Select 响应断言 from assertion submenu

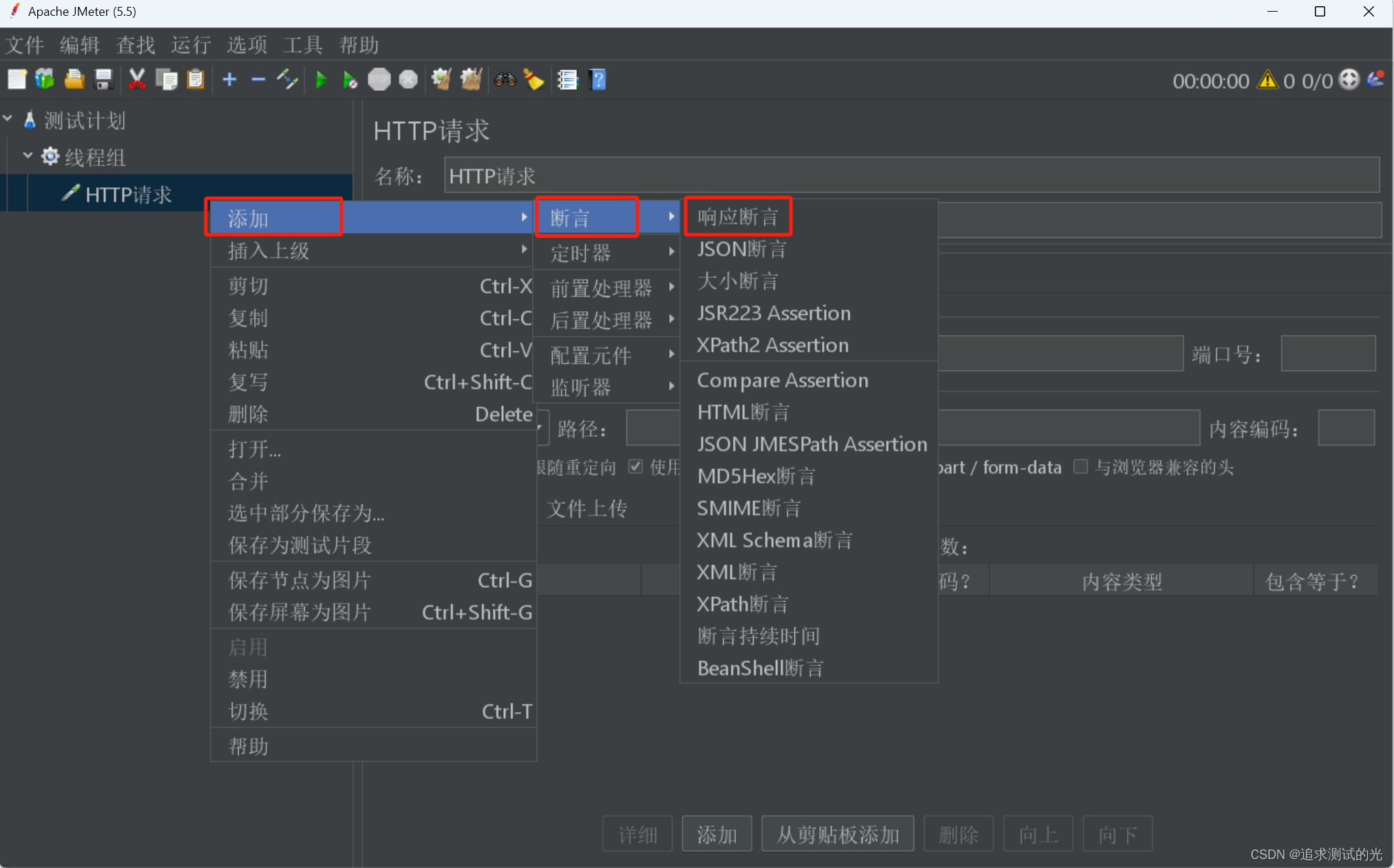coord(737,217)
